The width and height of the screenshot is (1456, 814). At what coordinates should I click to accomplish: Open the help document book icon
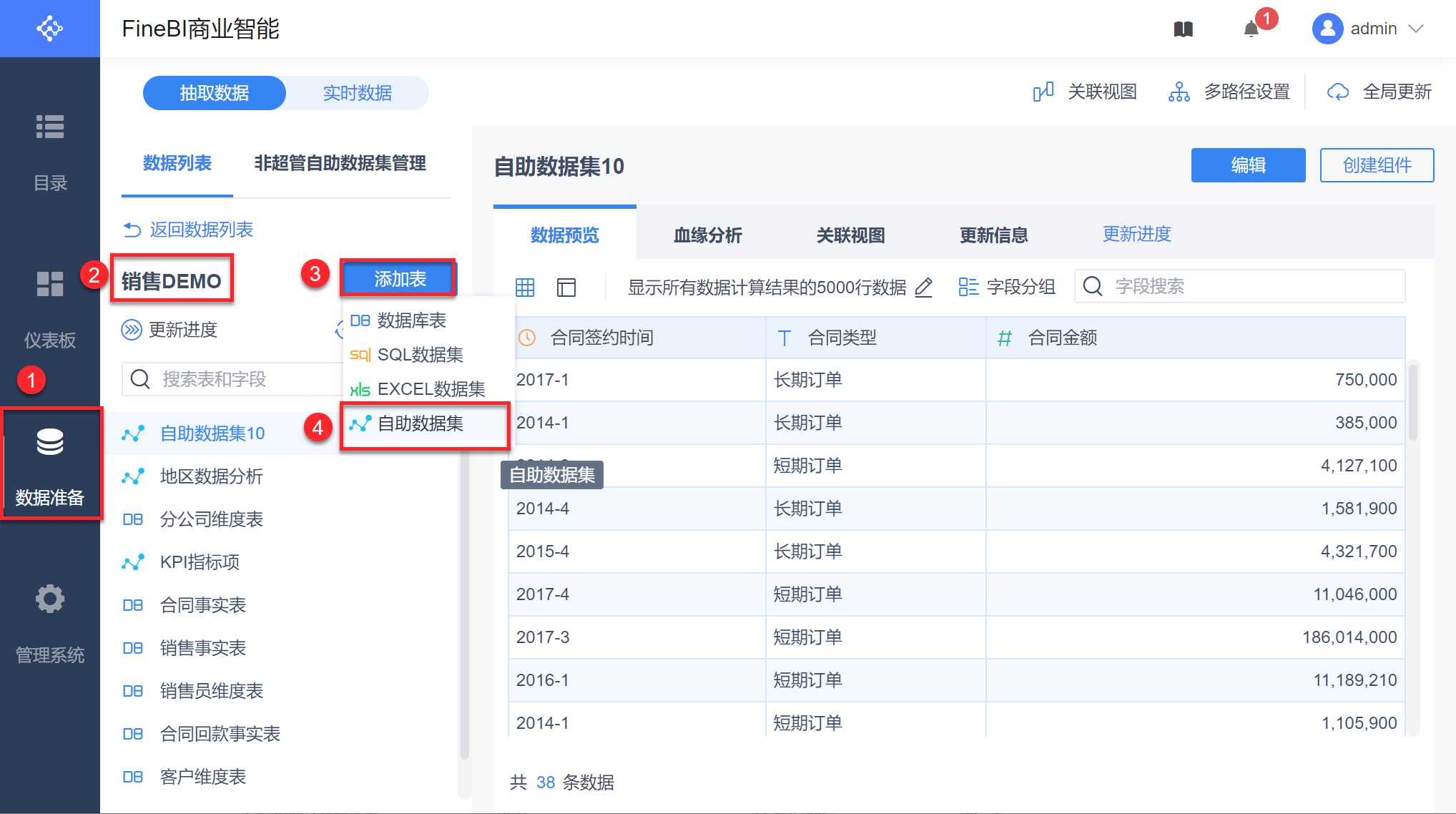coord(1184,29)
